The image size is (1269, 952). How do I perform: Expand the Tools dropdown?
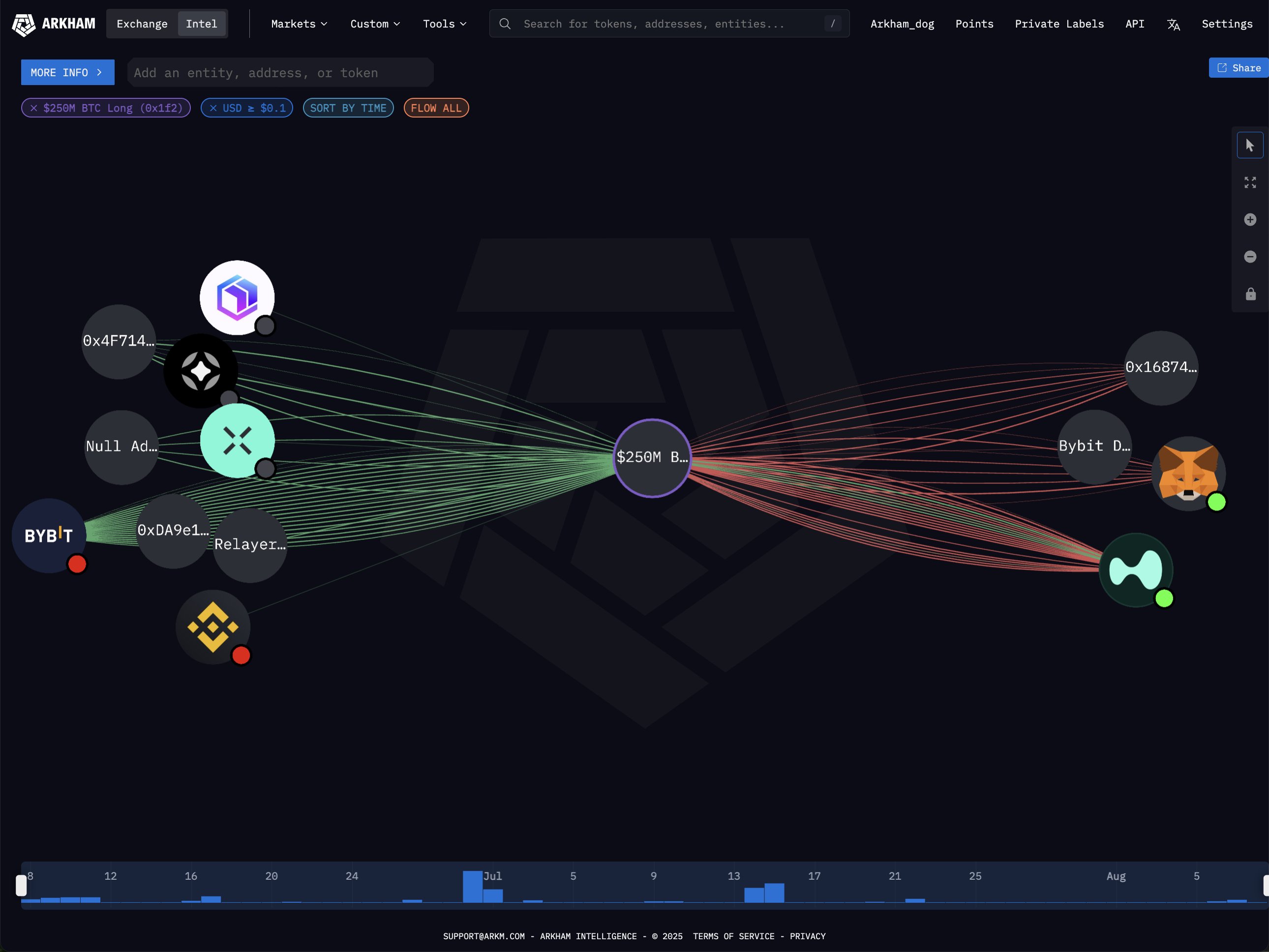pyautogui.click(x=445, y=24)
